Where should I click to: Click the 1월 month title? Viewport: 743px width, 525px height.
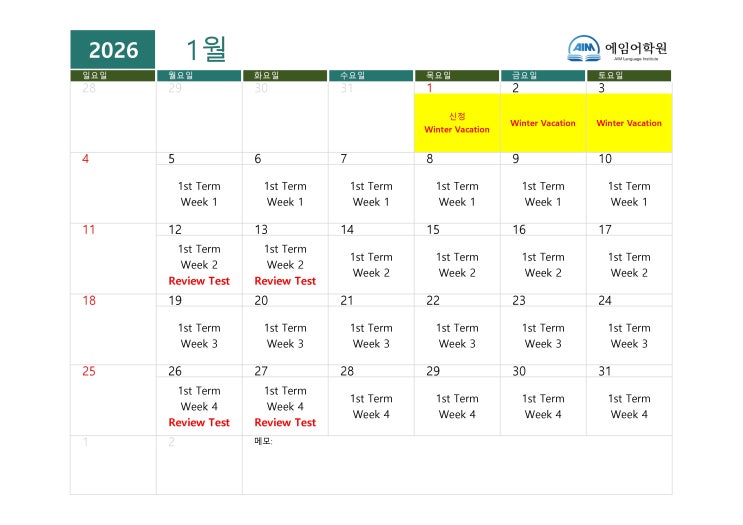click(x=206, y=49)
